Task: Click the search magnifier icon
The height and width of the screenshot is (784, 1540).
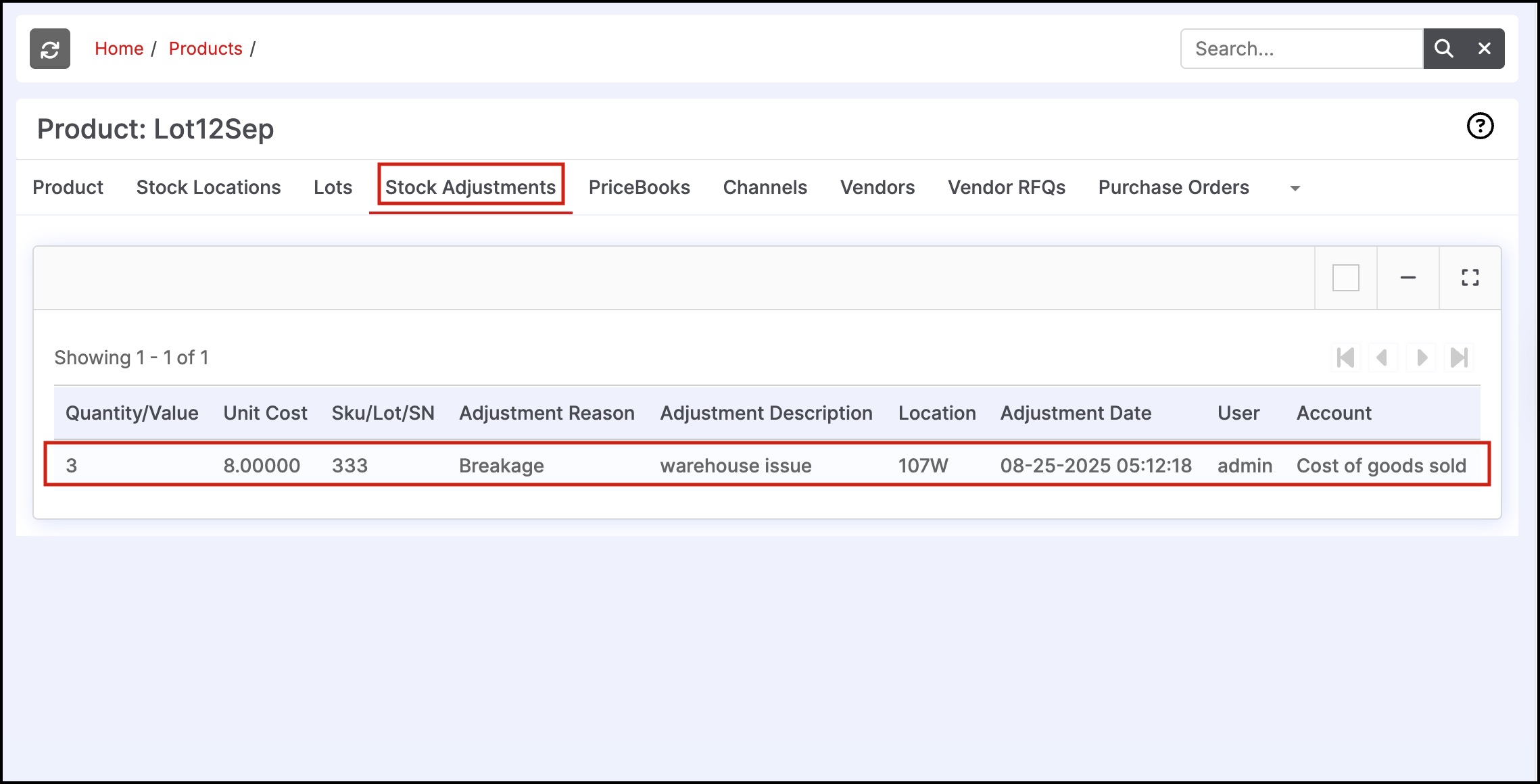Action: pyautogui.click(x=1443, y=49)
